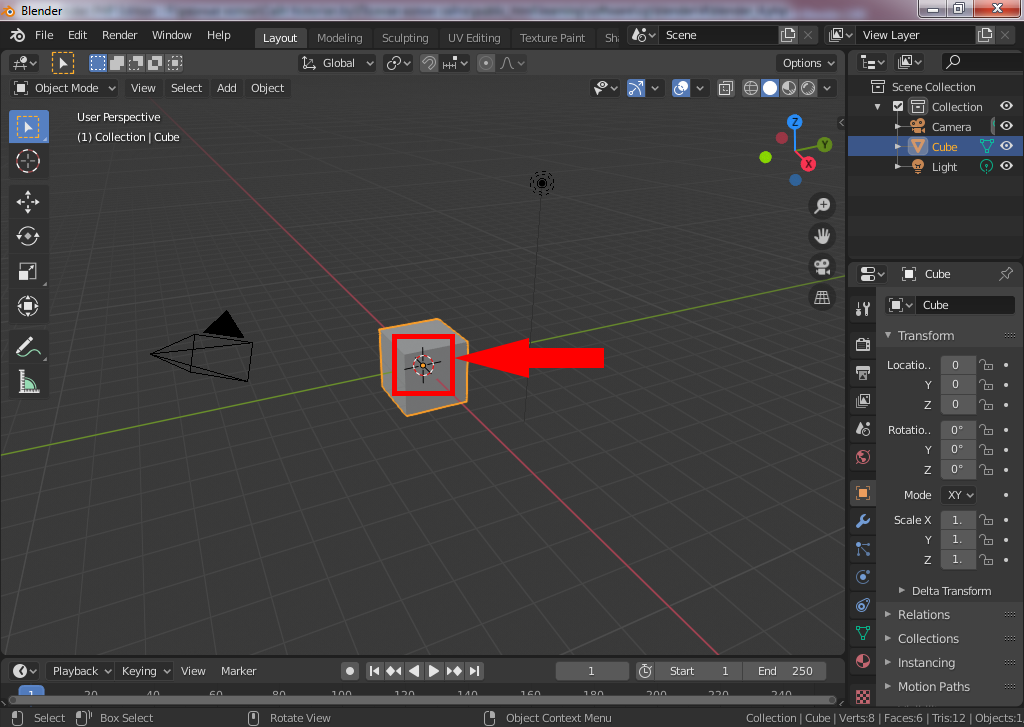Toggle visibility of Light object
Screen dimensions: 1024x727
pyautogui.click(x=1006, y=167)
